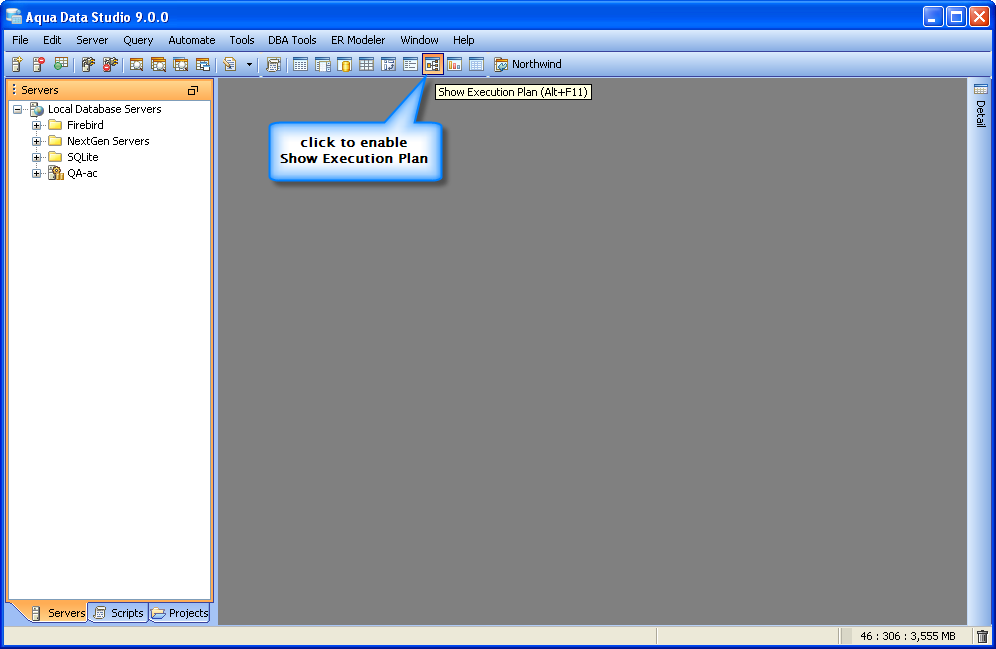This screenshot has height=649, width=996.
Task: Click the QA-ac server icon
Action: tap(56, 173)
